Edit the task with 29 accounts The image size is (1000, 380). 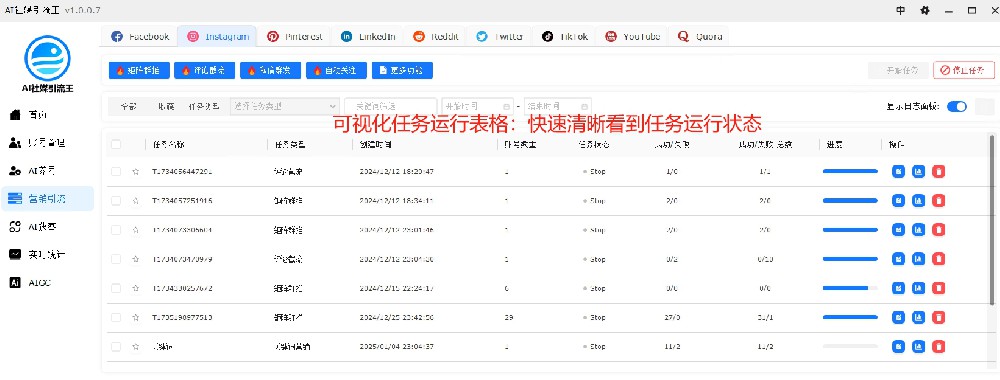point(898,318)
